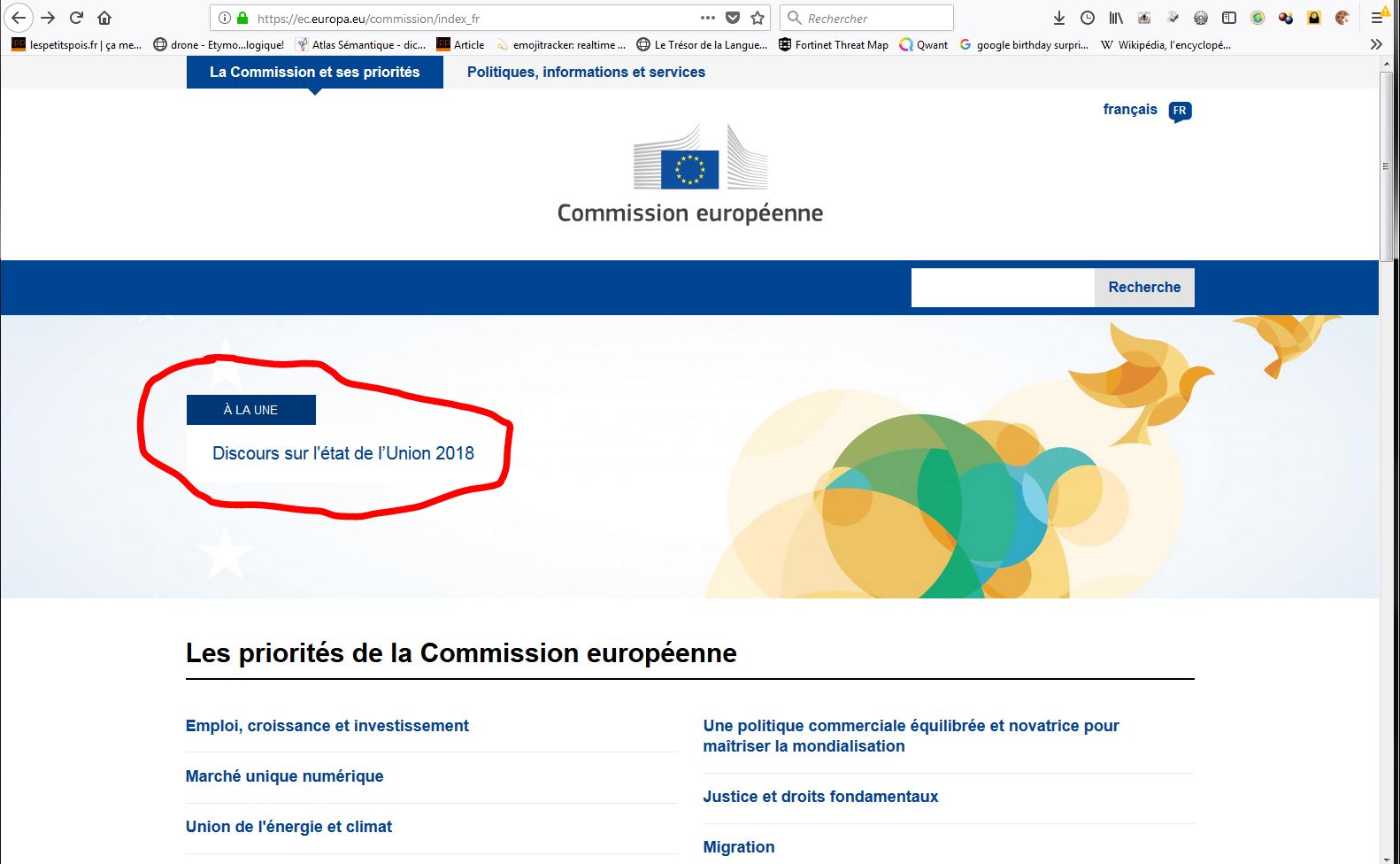Open the google birthday surprise bookmark

(x=1025, y=44)
